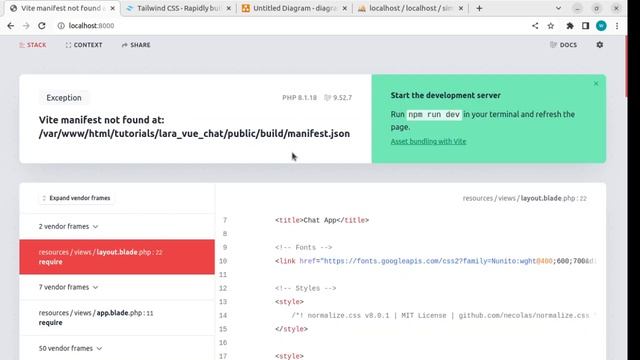Click the normalize.css comment code line
The width and height of the screenshot is (640, 360).
[x=443, y=316]
